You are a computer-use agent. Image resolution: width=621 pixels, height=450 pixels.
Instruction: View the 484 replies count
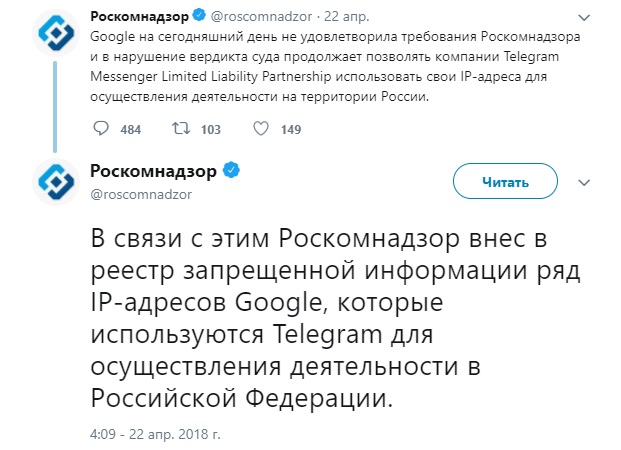pyautogui.click(x=131, y=130)
